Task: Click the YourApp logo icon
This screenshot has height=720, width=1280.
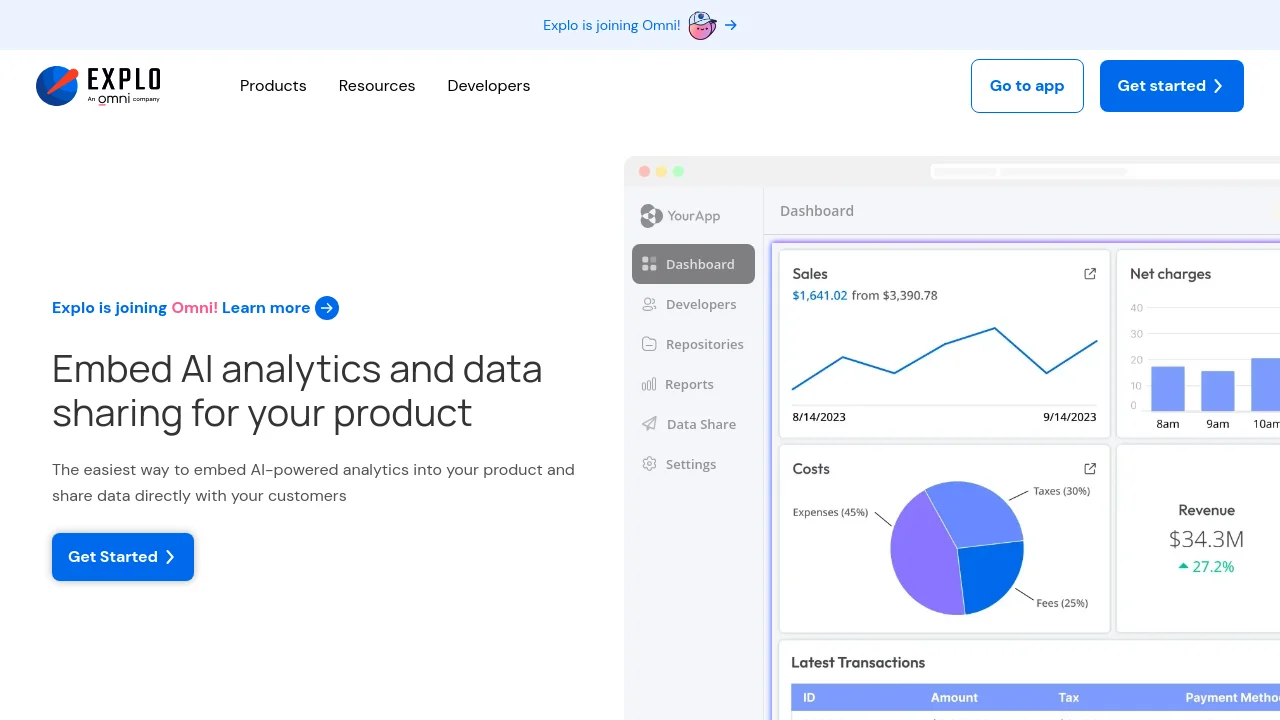Action: 651,215
